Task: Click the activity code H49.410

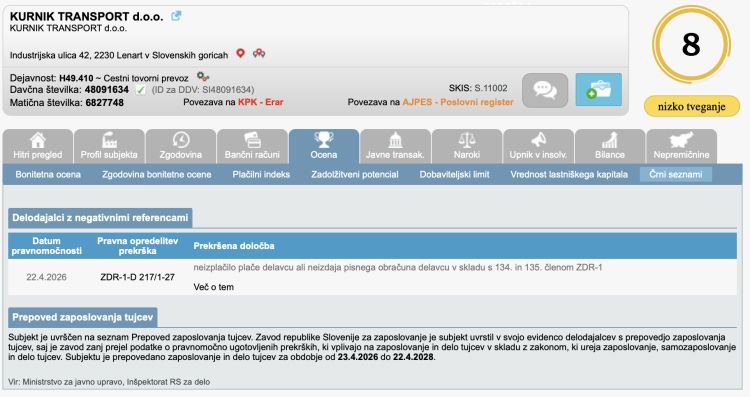Action: 76,78
